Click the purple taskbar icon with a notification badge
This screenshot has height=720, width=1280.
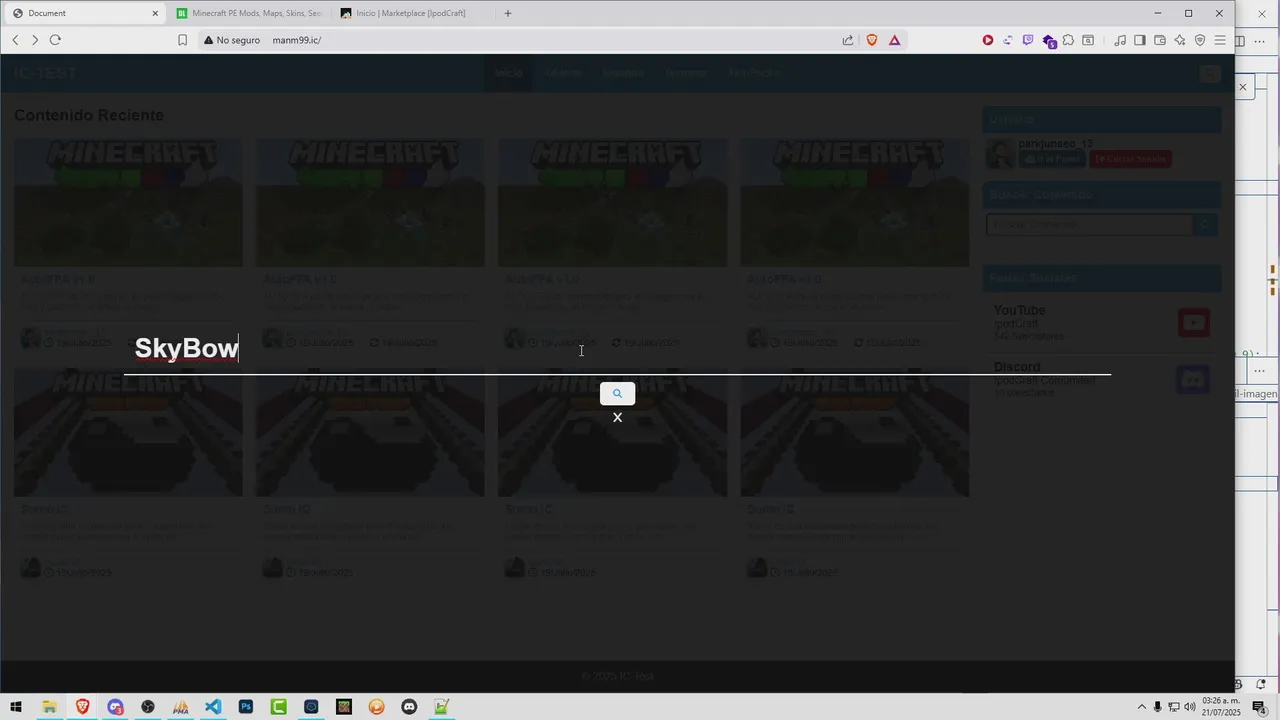115,707
